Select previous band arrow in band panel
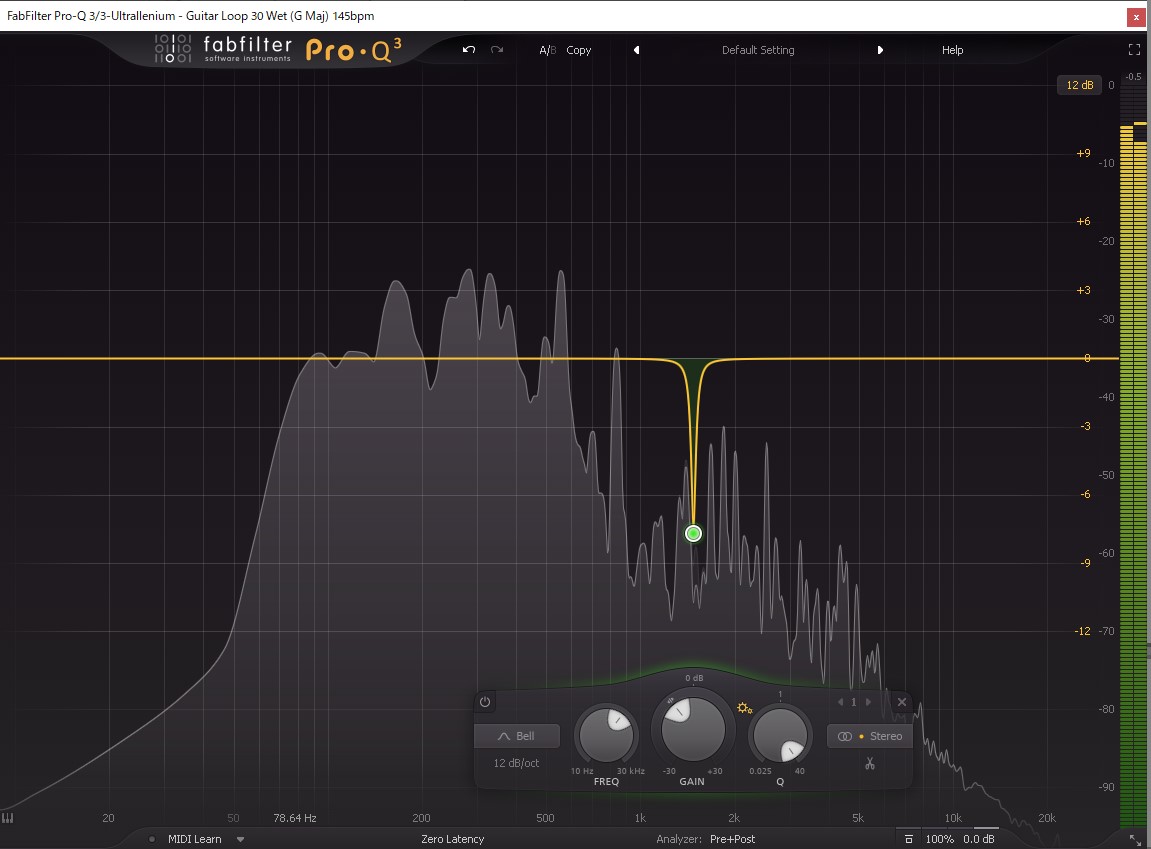1151x849 pixels. tap(840, 702)
